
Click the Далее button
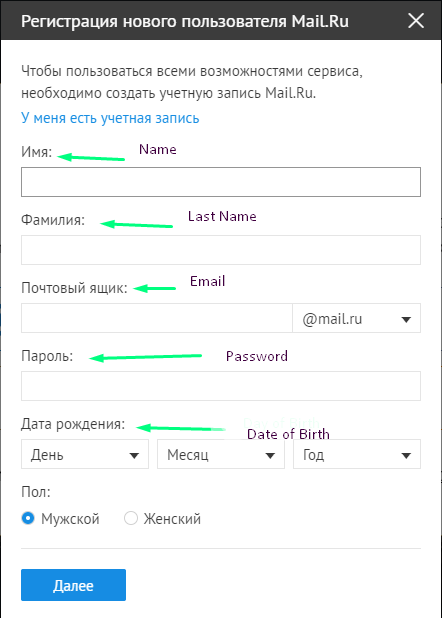[x=73, y=585]
